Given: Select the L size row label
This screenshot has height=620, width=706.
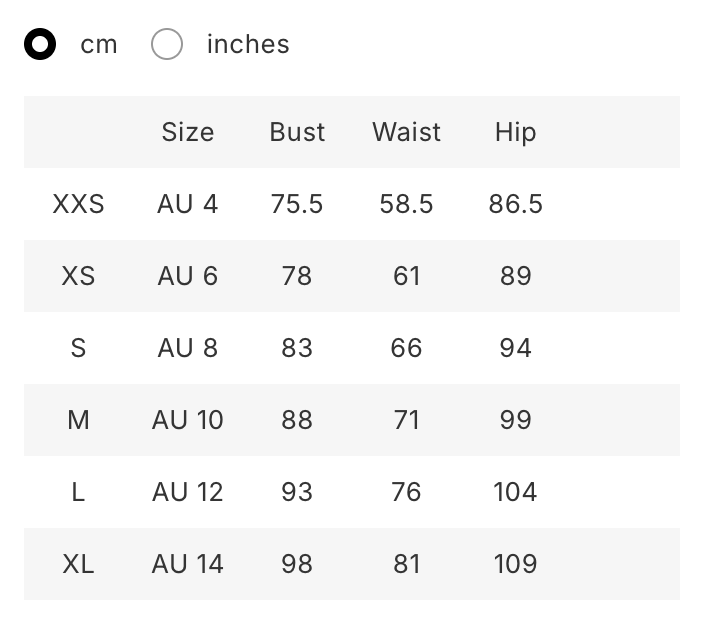Looking at the screenshot, I should [x=78, y=492].
